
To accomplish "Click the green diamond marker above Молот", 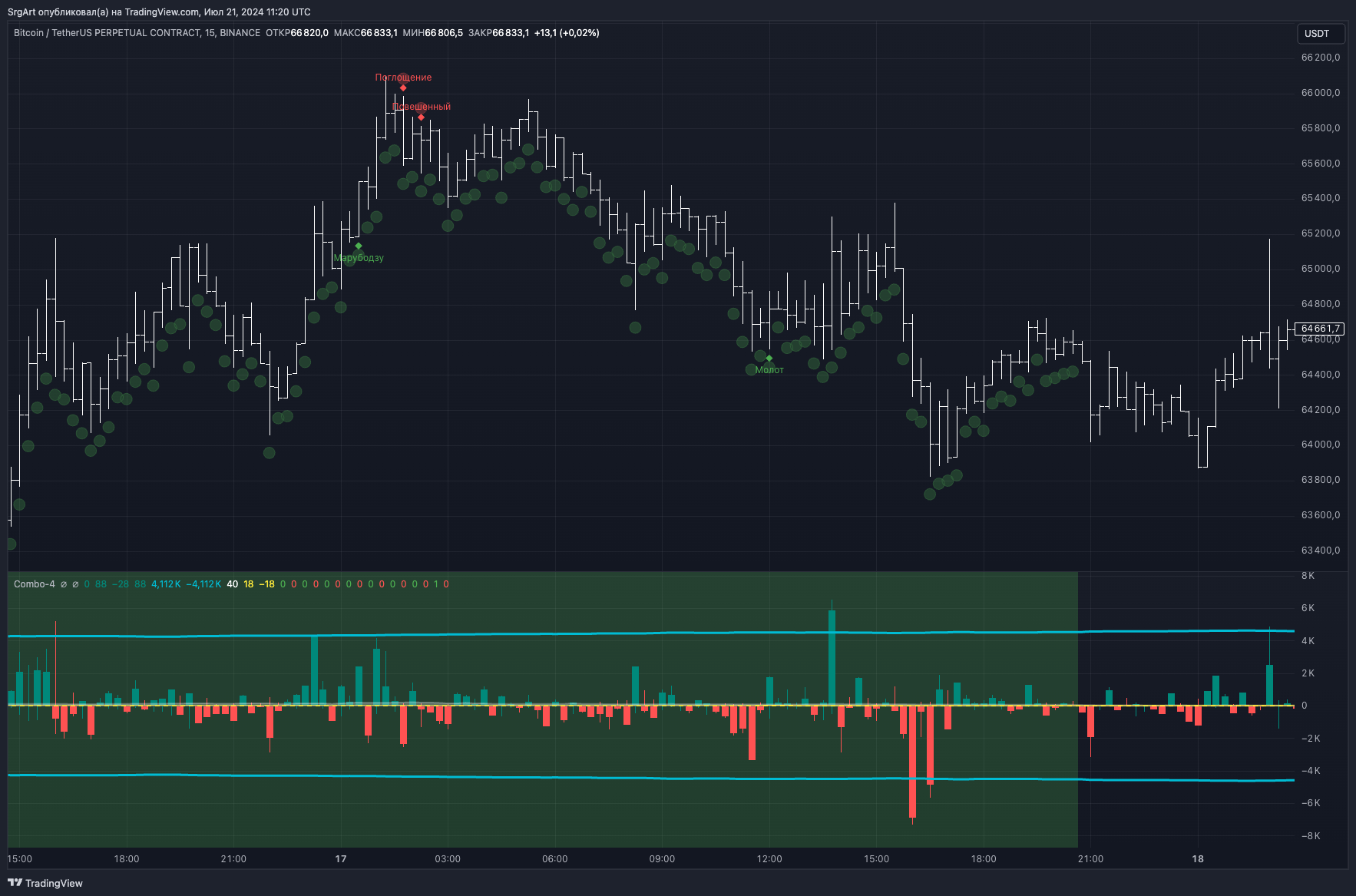I will (x=769, y=359).
